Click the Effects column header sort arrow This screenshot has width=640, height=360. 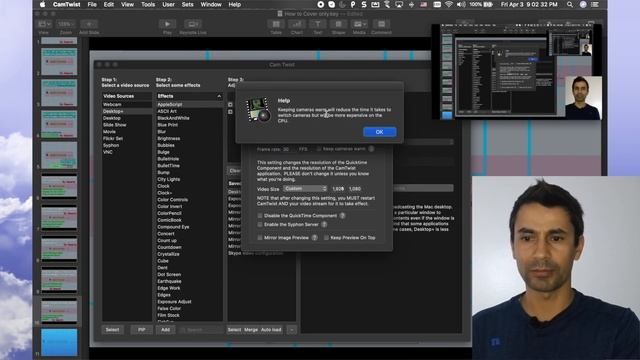[x=219, y=96]
